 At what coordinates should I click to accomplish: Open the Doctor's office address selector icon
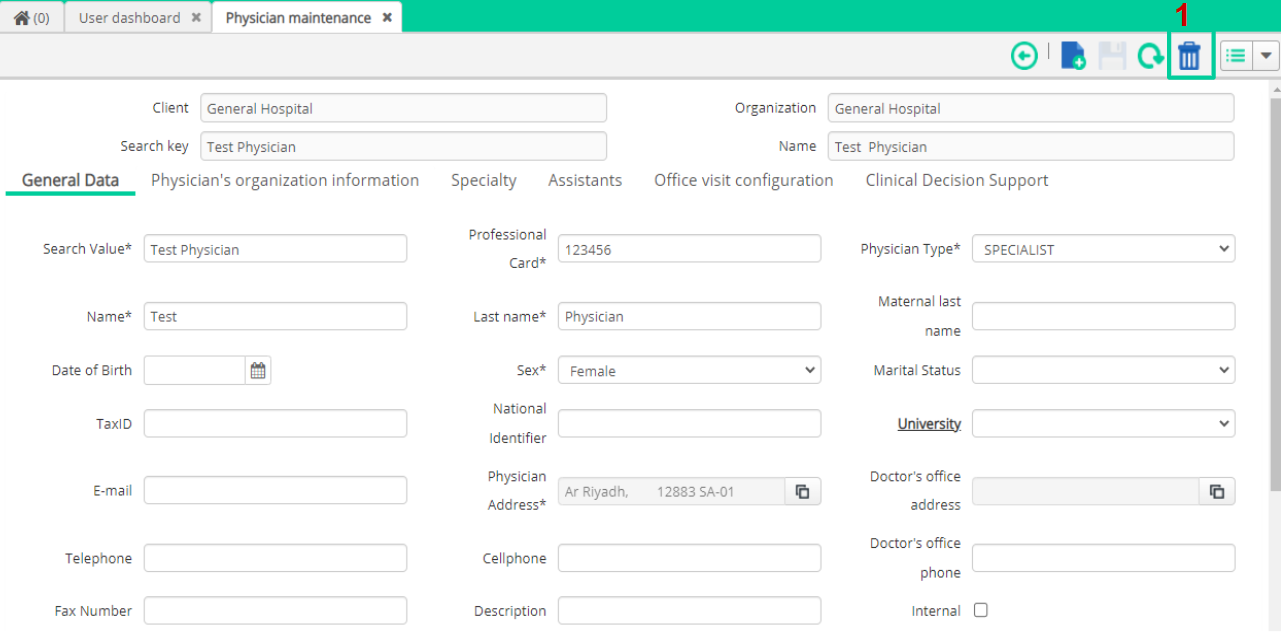1217,491
